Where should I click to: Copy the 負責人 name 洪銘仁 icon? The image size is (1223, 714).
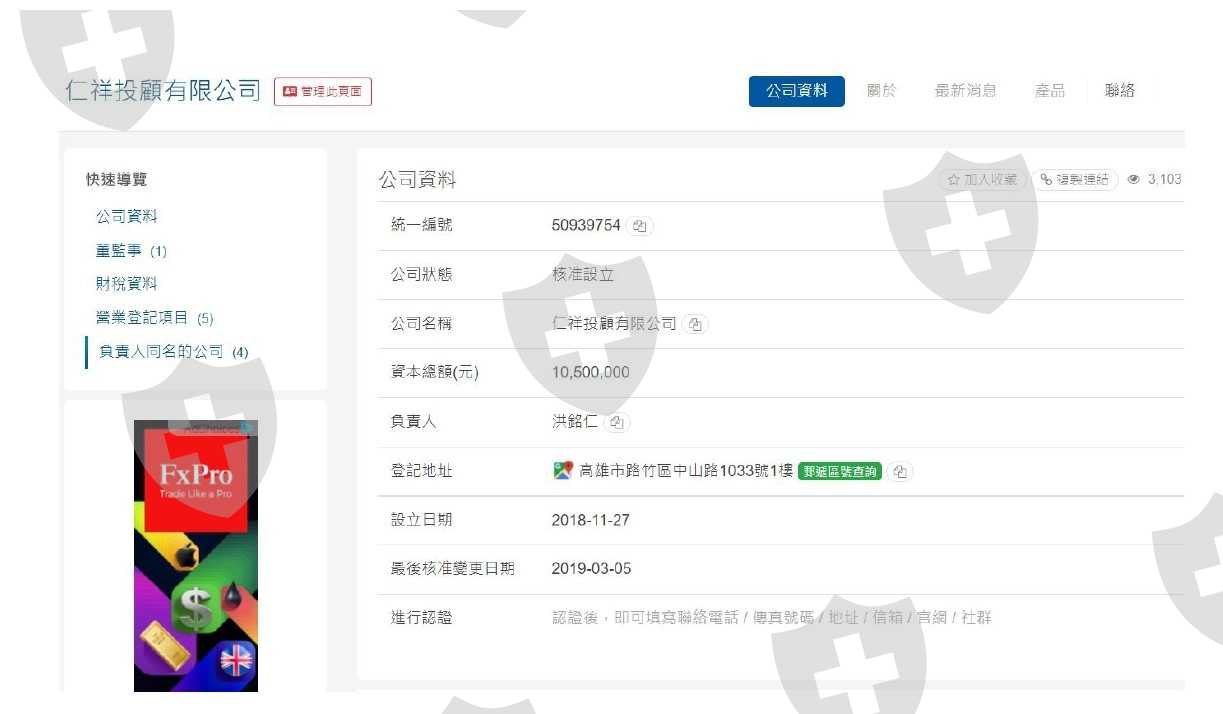(617, 422)
